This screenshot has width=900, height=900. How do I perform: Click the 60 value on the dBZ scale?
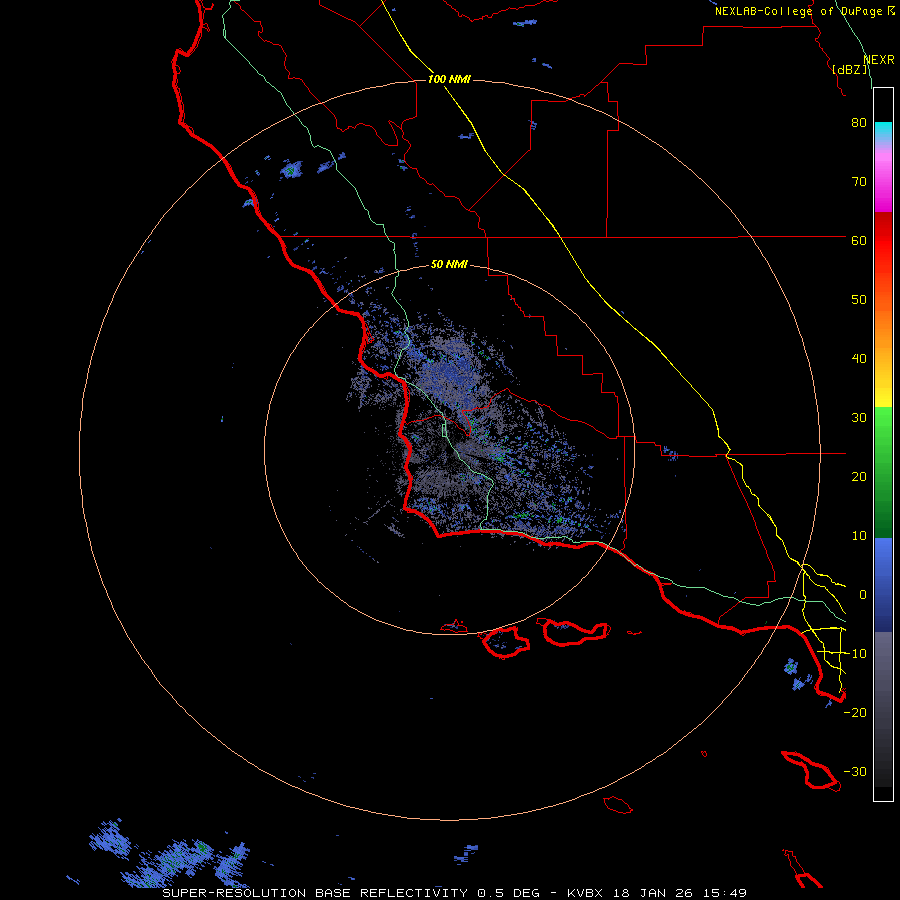[859, 240]
